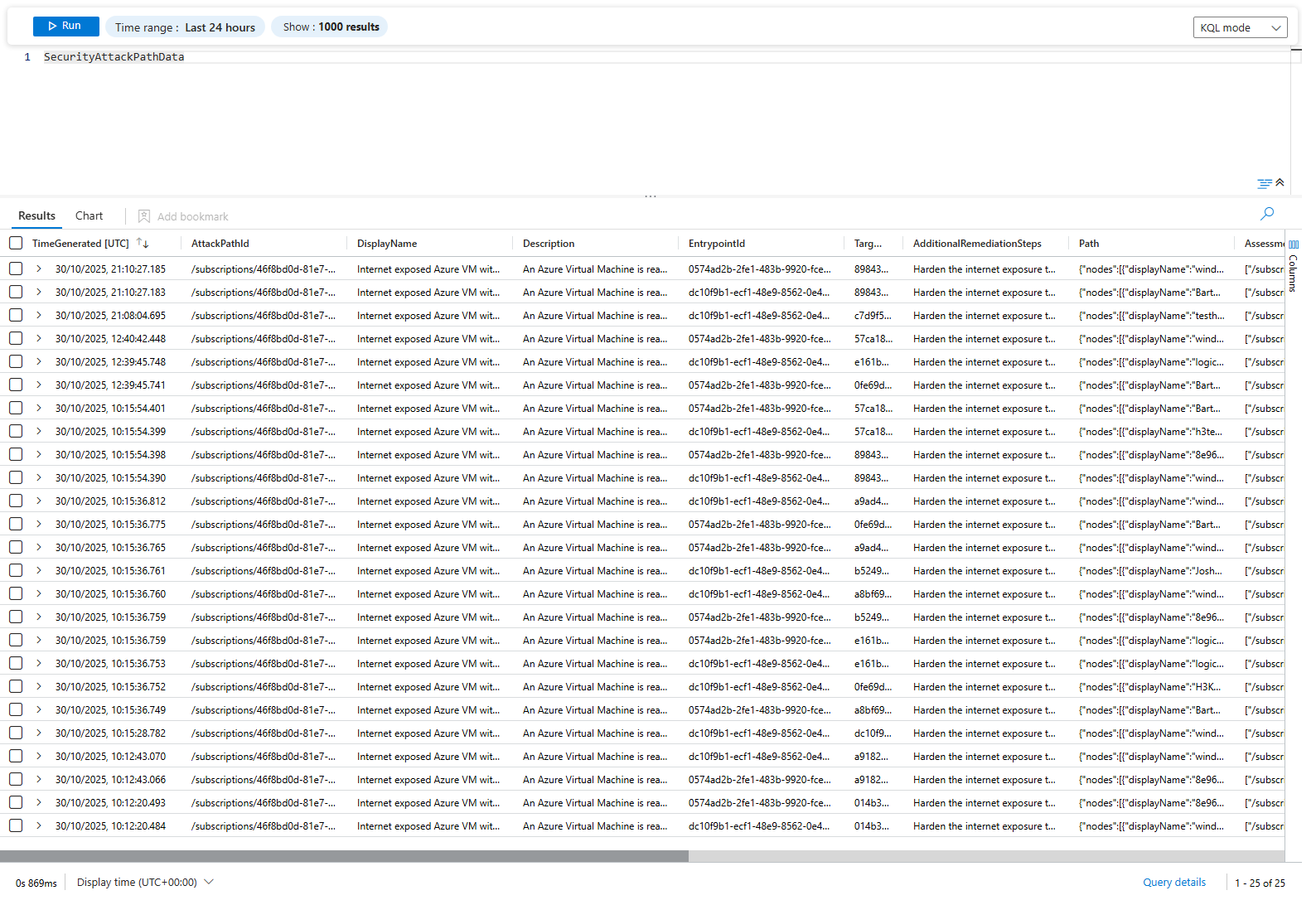Collapse the query editor with double chevron
This screenshot has width=1316, height=905.
coord(1280,182)
